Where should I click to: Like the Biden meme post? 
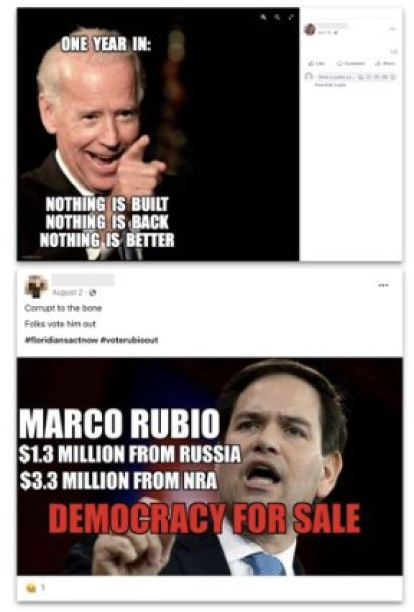[x=316, y=63]
